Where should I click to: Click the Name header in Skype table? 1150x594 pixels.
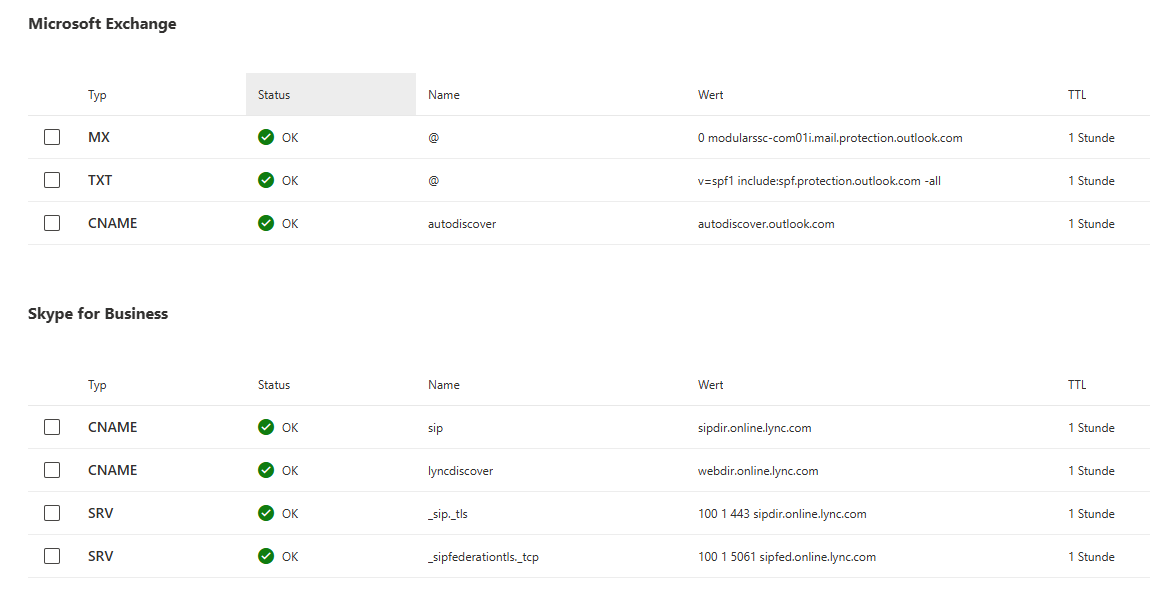[444, 385]
